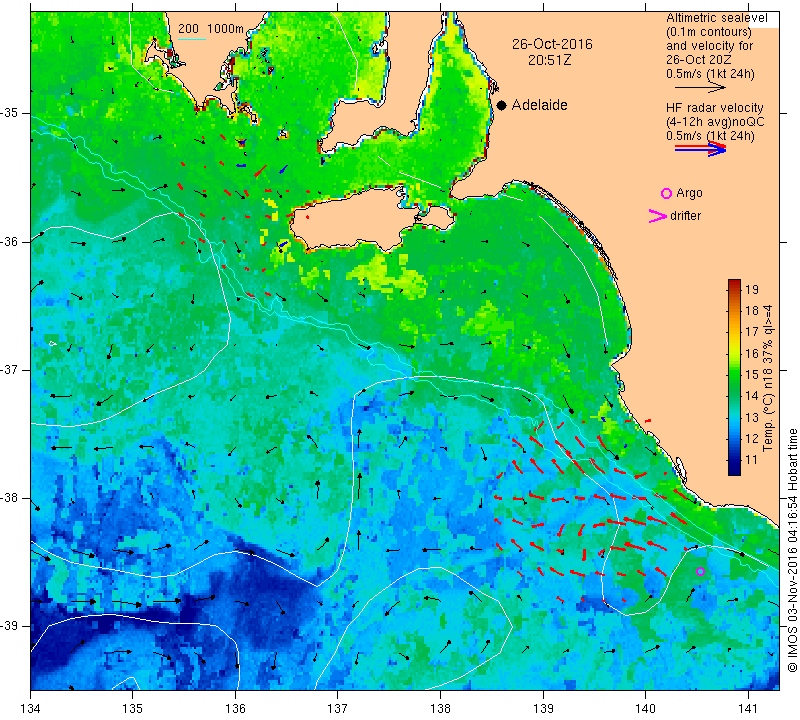Click the date '26-Oct-2016' text
Screen dimensions: 800x720
552,44
